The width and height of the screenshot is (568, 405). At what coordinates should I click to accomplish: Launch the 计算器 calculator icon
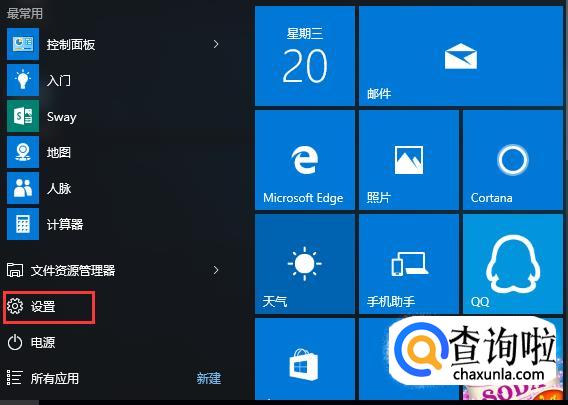coord(23,224)
